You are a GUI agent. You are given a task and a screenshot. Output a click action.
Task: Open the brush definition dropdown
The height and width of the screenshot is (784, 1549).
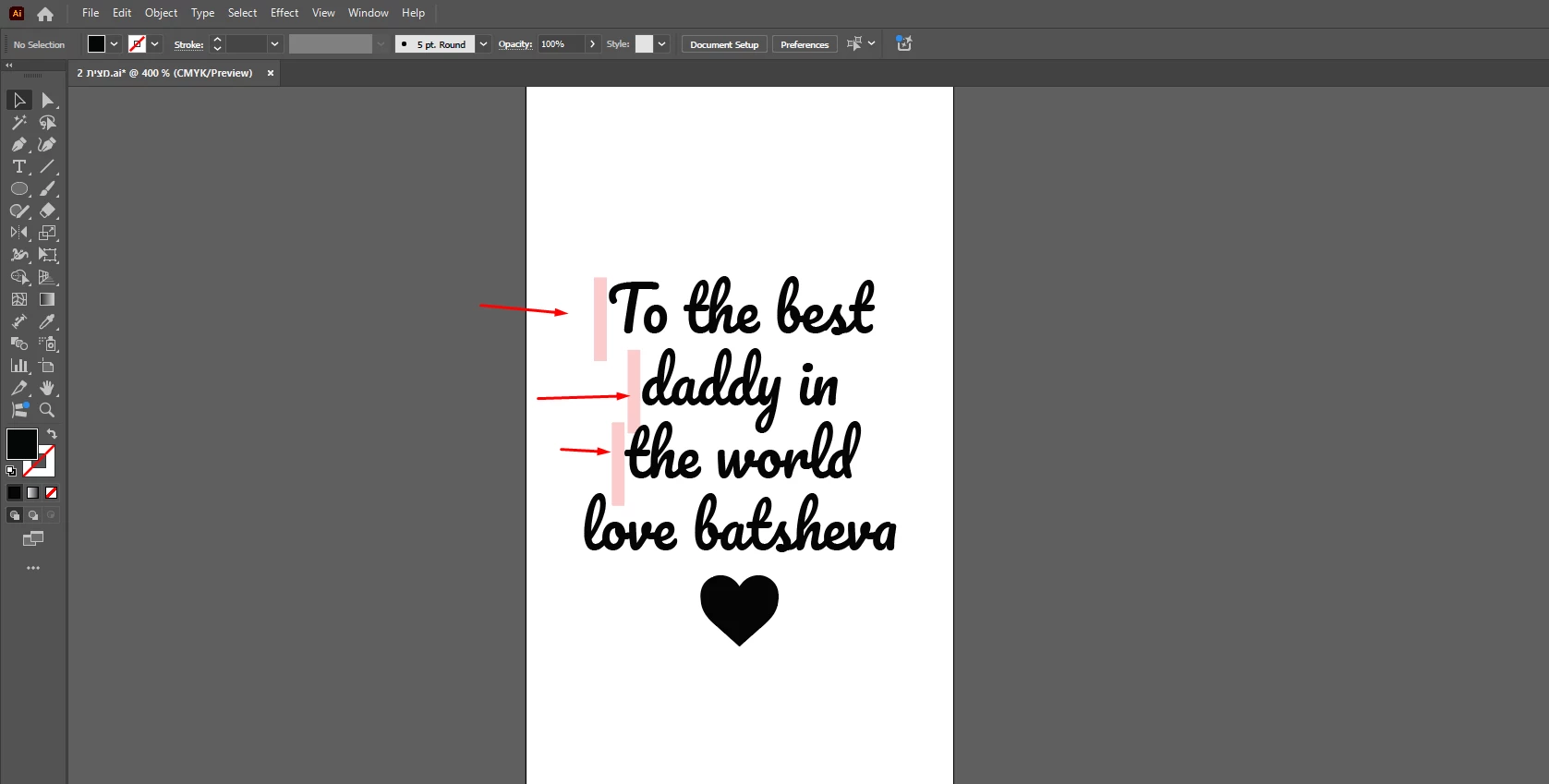tap(483, 44)
